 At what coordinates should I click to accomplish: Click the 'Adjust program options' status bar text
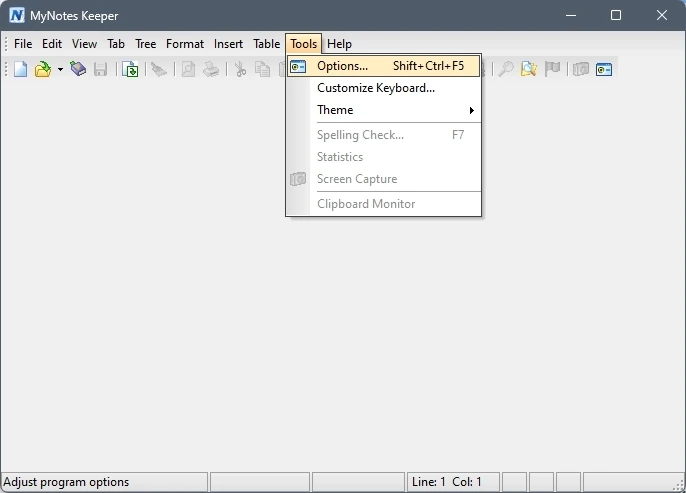coord(66,482)
